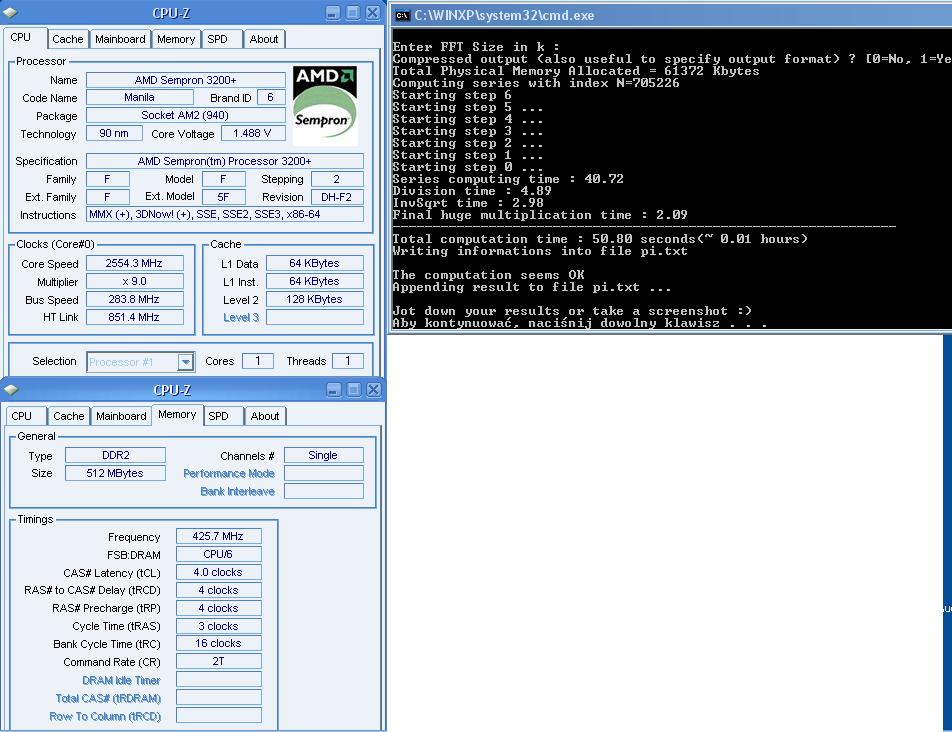
Task: Click the RAS# Precharge (tRP) value '4 clocks'
Action: tap(219, 608)
